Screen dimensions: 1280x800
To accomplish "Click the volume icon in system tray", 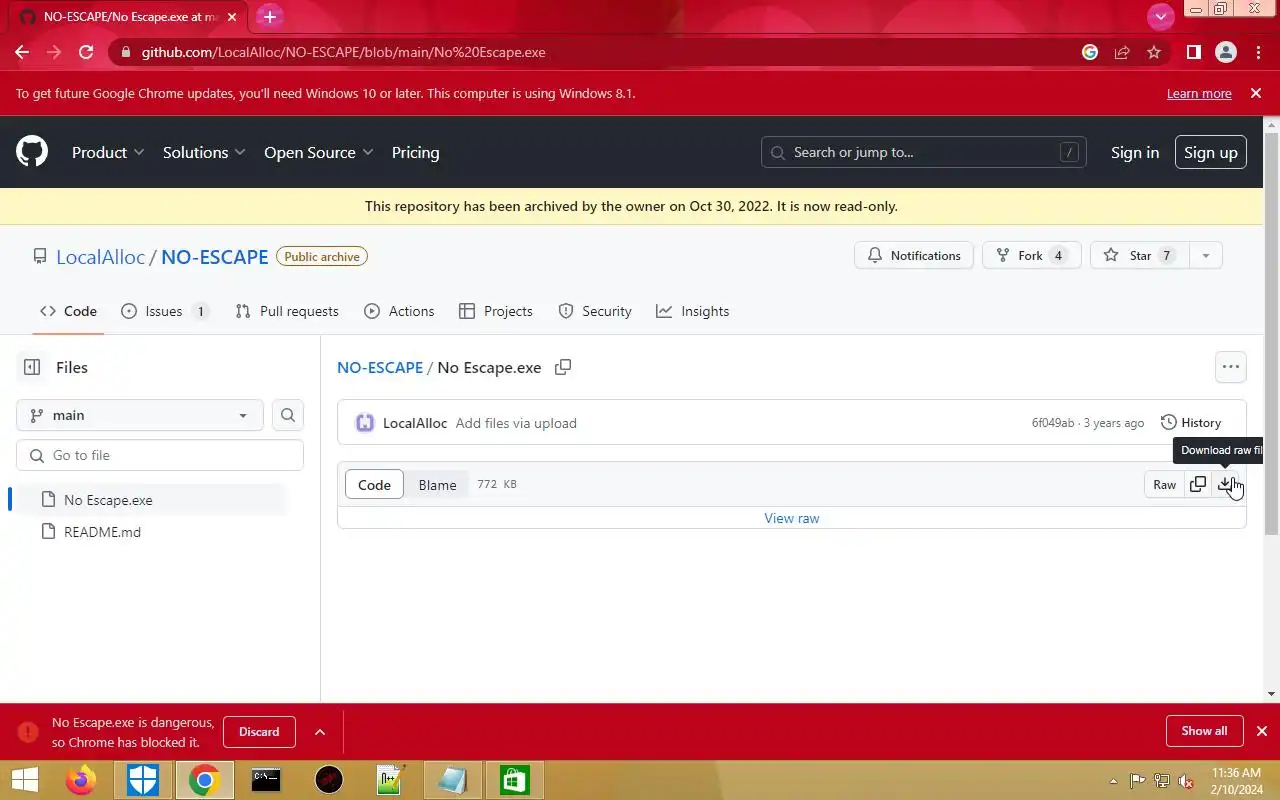I will pos(1185,781).
